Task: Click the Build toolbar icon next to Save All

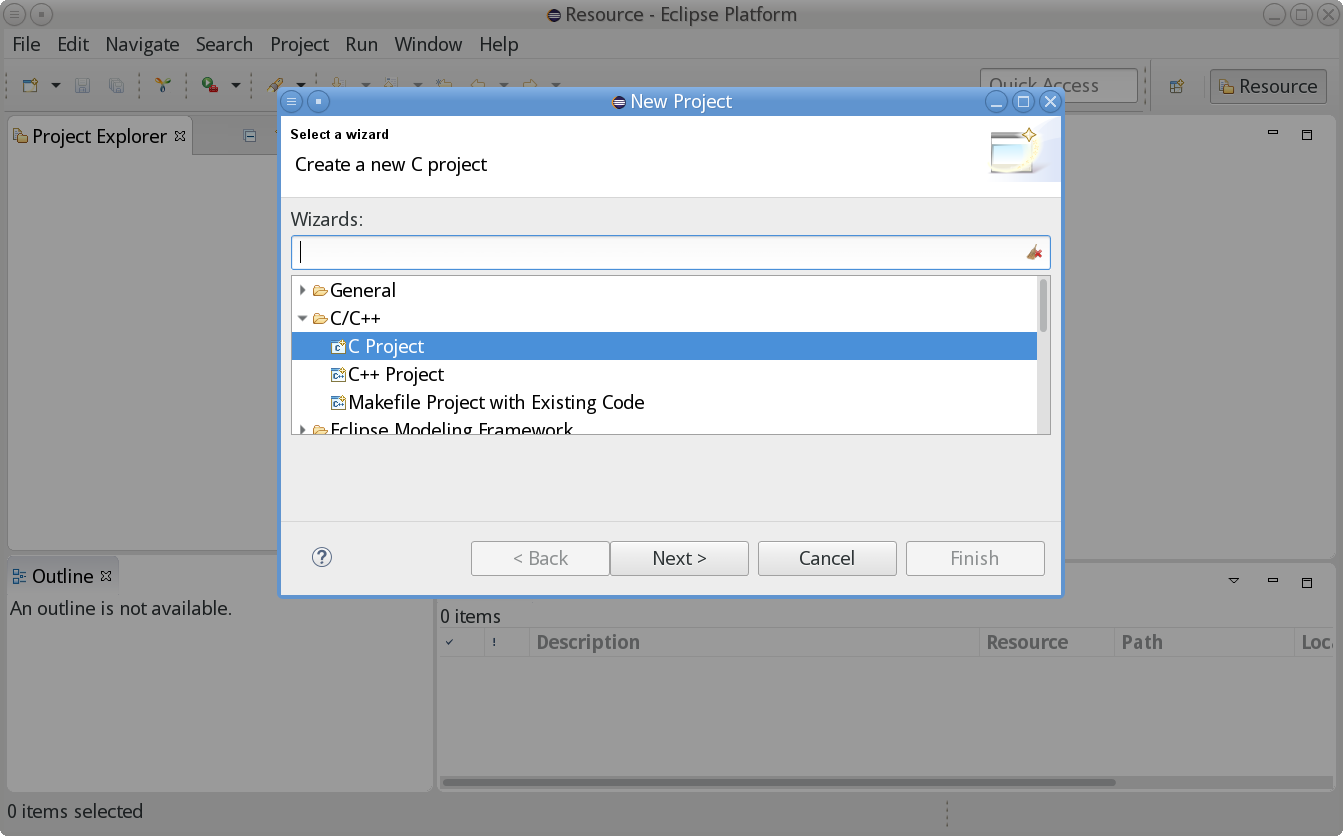Action: [x=162, y=86]
